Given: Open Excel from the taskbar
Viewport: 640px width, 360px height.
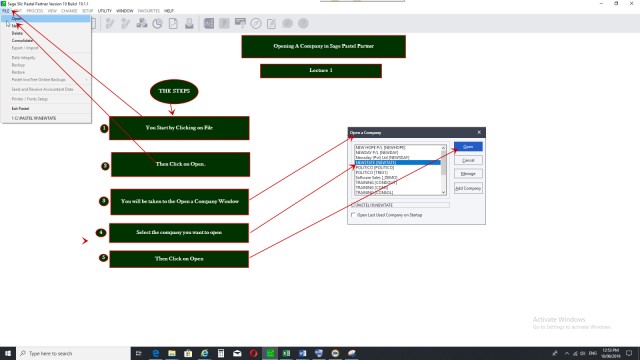Looking at the screenshot, I should point(286,353).
